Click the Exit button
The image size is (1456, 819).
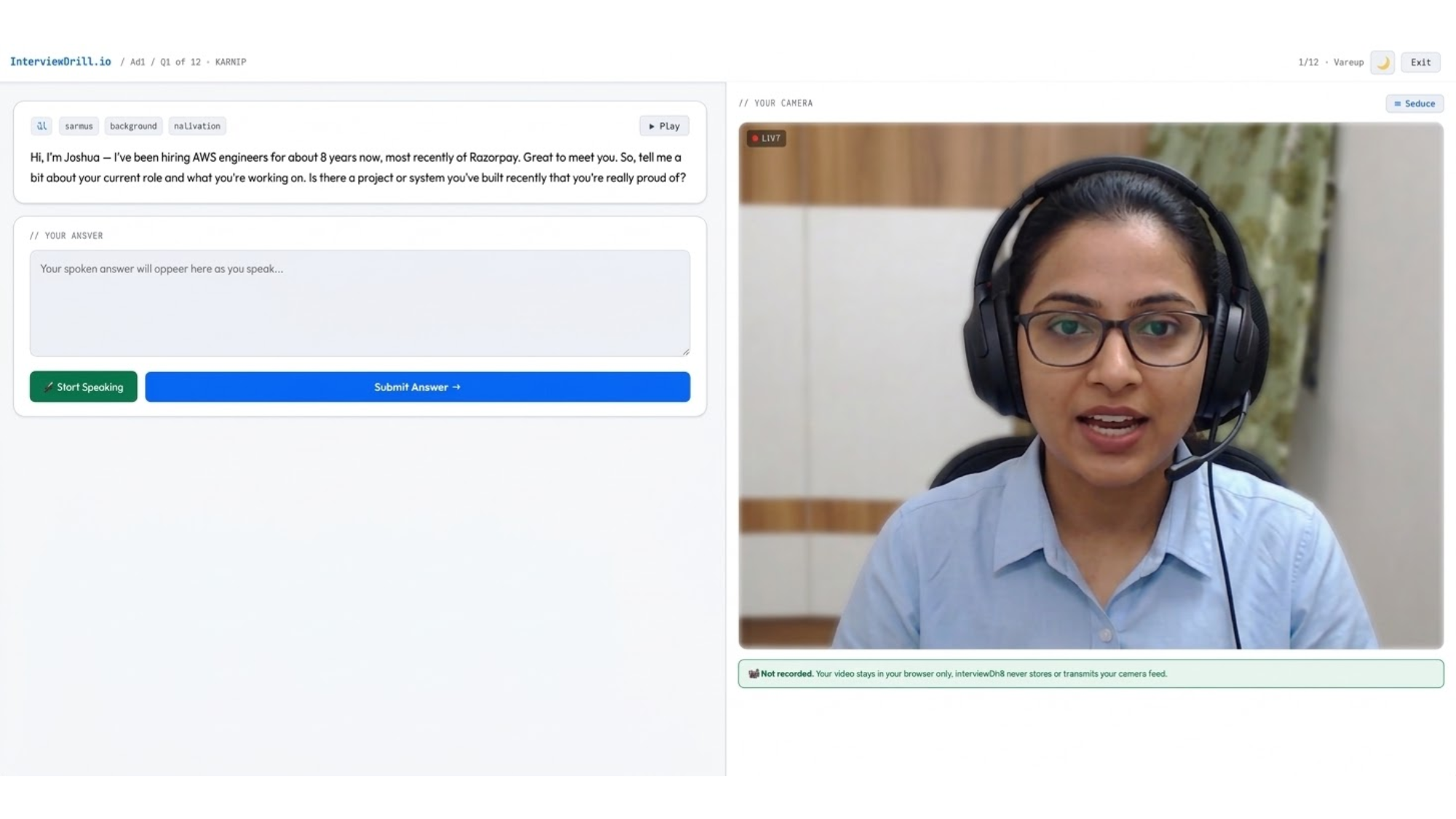1420,63
